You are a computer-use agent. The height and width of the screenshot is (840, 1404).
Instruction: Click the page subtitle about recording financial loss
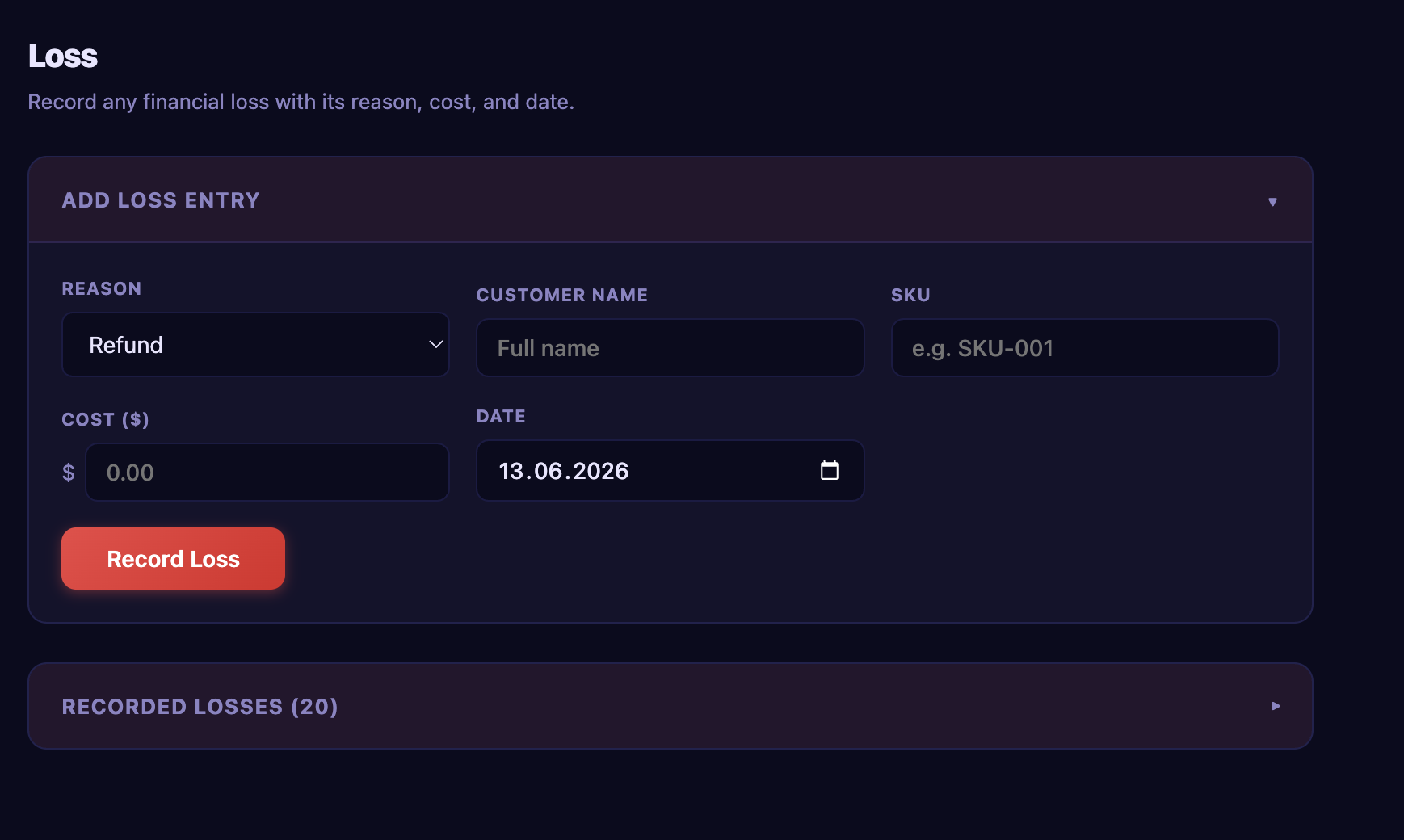(301, 102)
